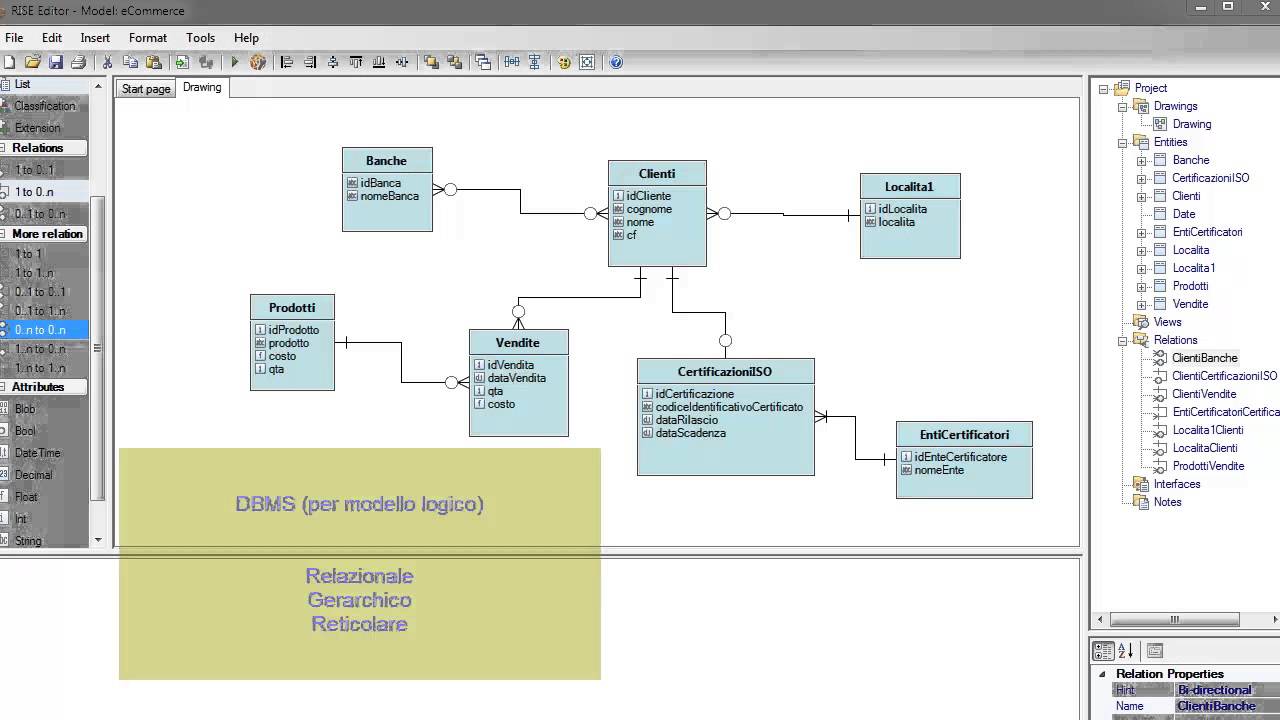Image resolution: width=1280 pixels, height=720 pixels.
Task: Select the Interfaces node in project tree
Action: [1177, 484]
